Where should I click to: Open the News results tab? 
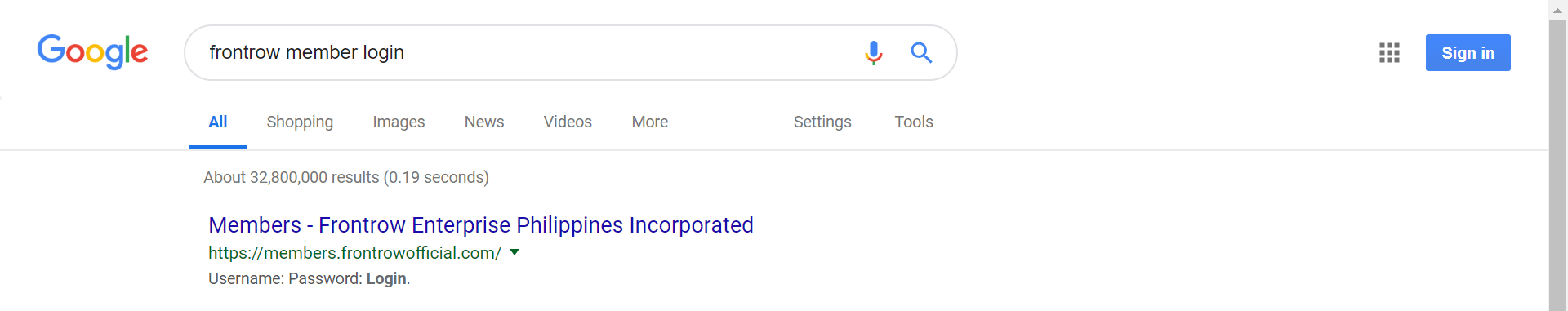484,122
